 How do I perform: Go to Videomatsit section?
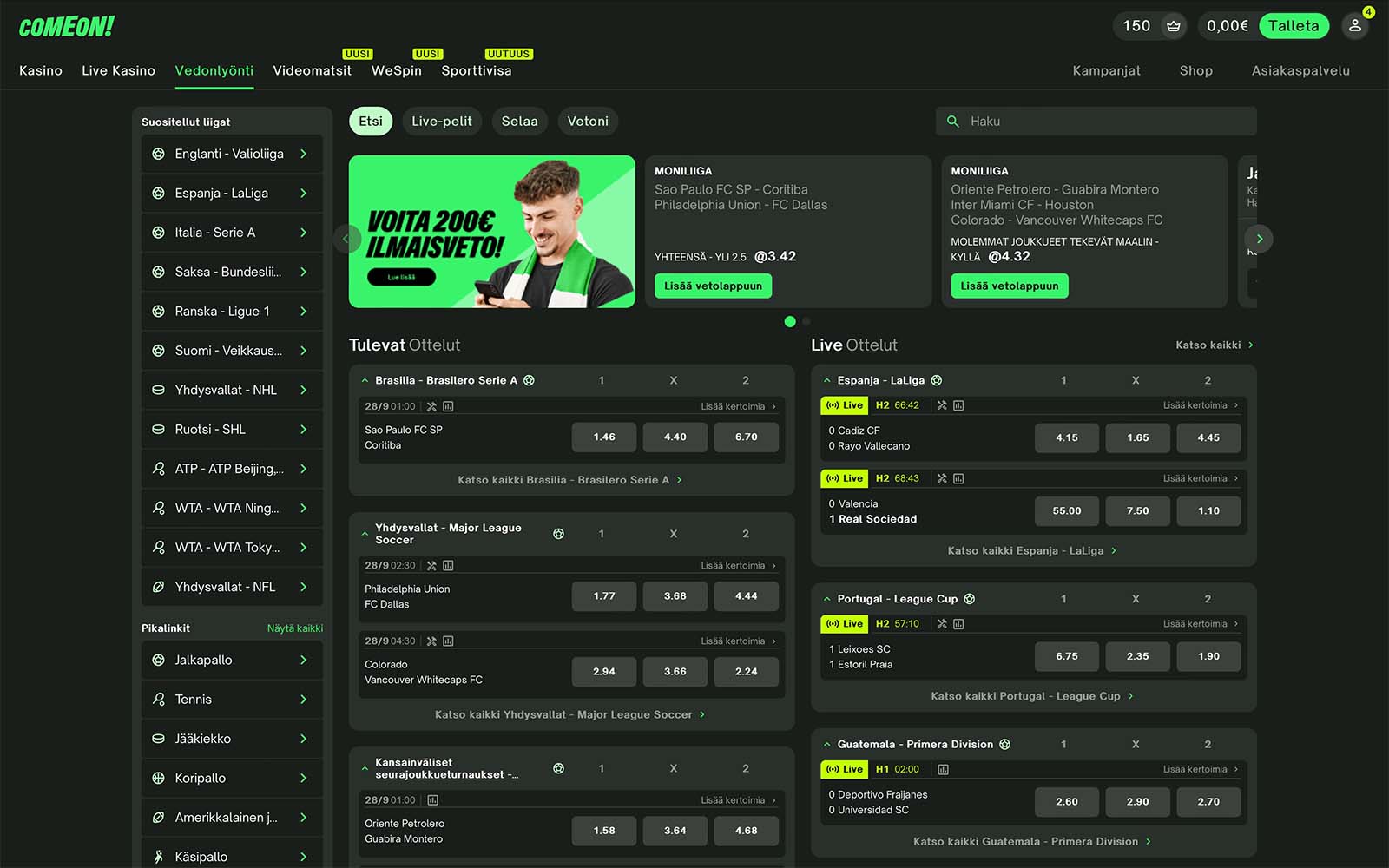click(x=313, y=70)
